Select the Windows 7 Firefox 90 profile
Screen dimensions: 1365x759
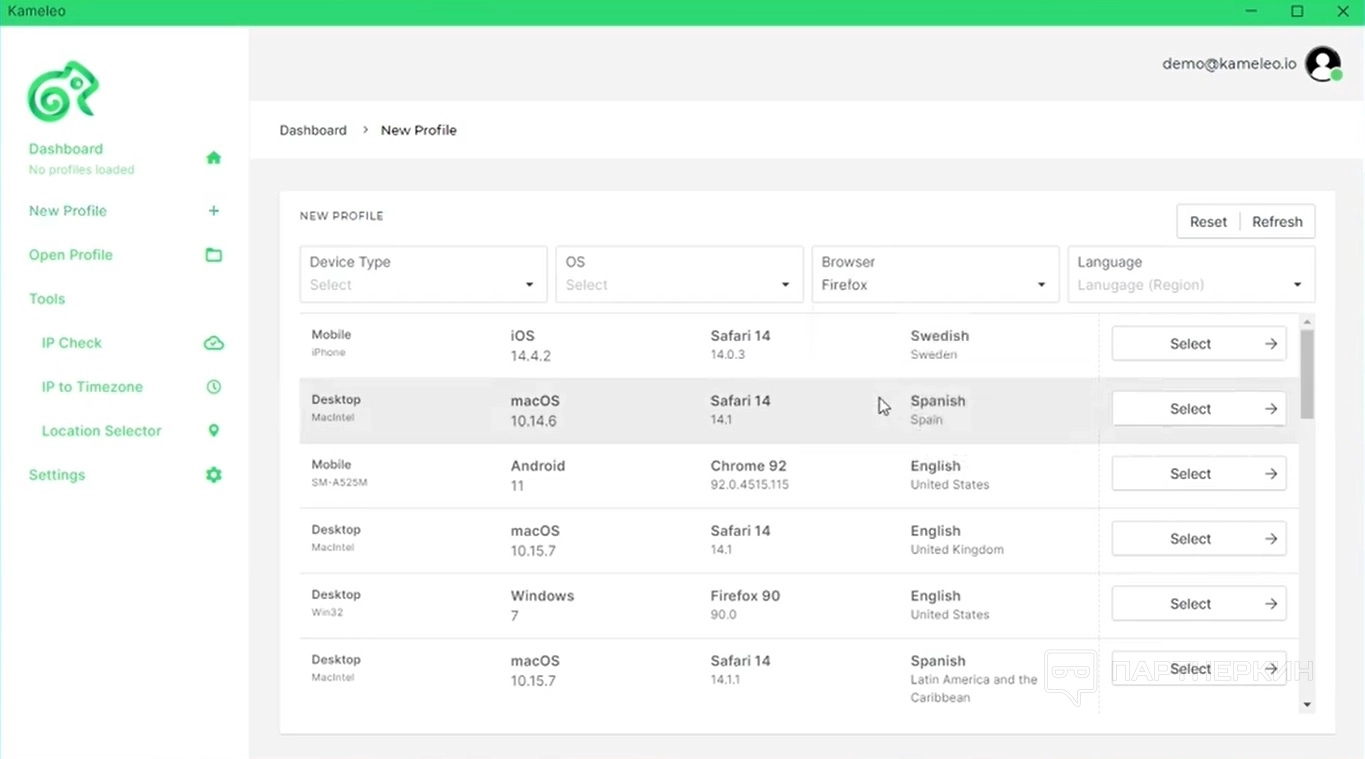click(x=1198, y=604)
